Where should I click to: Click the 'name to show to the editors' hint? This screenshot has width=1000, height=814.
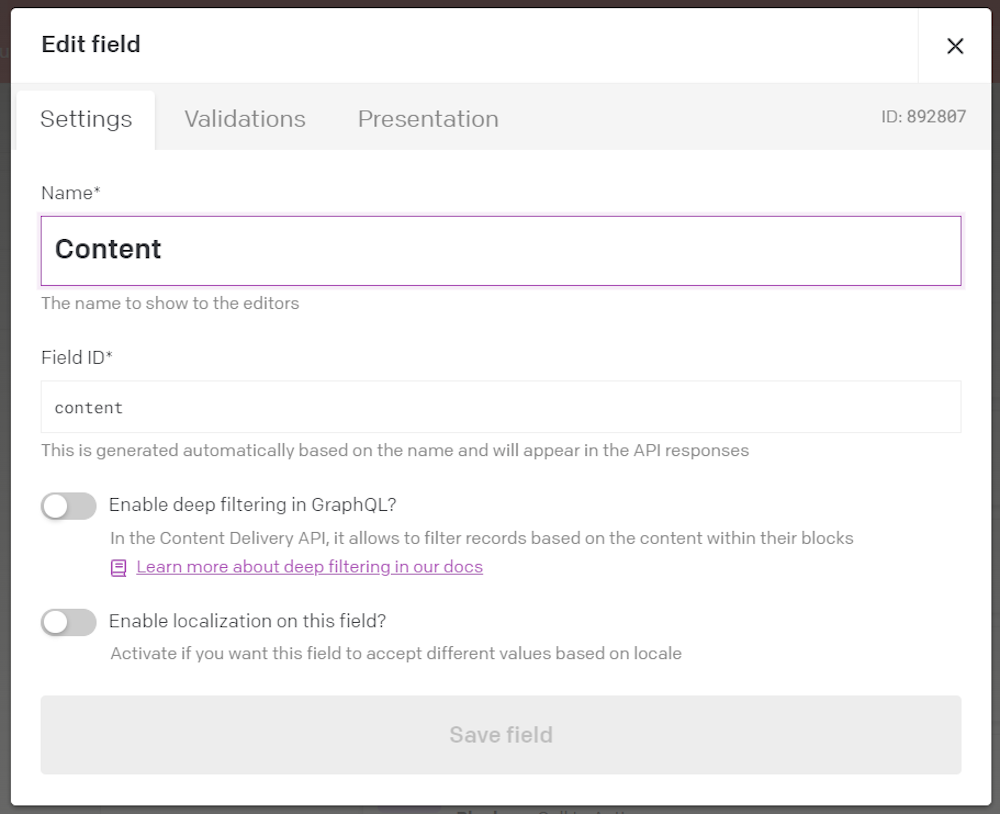[x=170, y=303]
